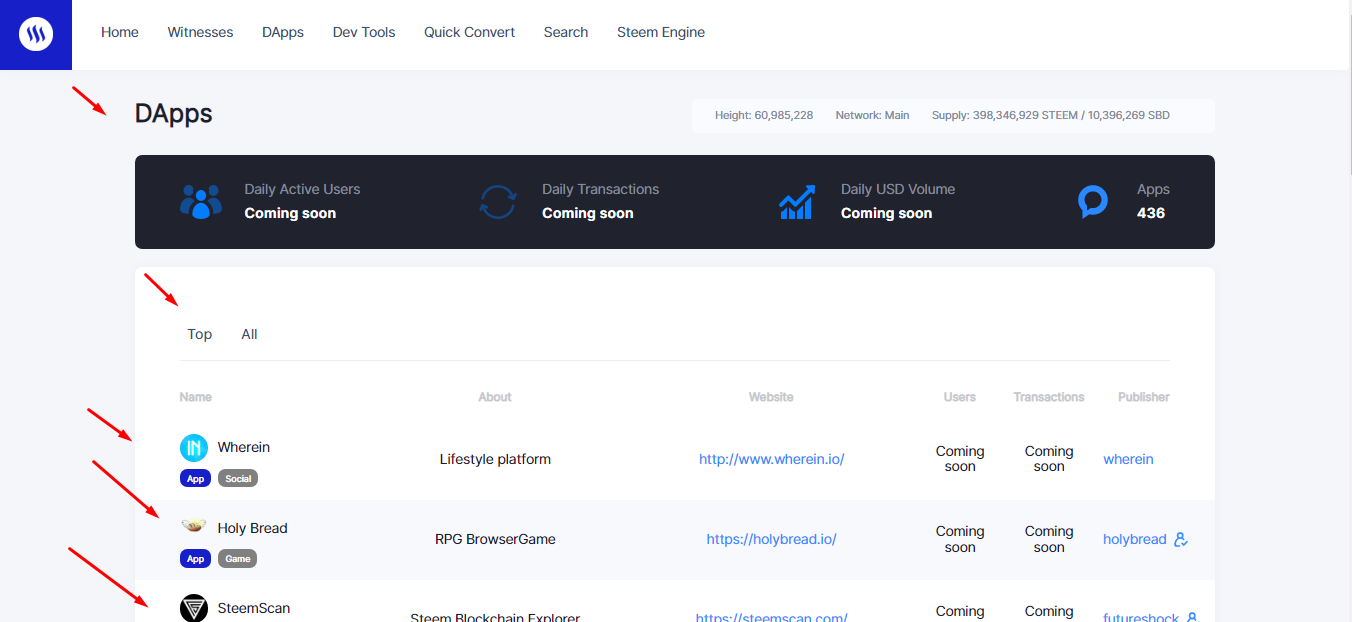This screenshot has width=1352, height=622.
Task: Click the Apps count 436
Action: click(1151, 213)
